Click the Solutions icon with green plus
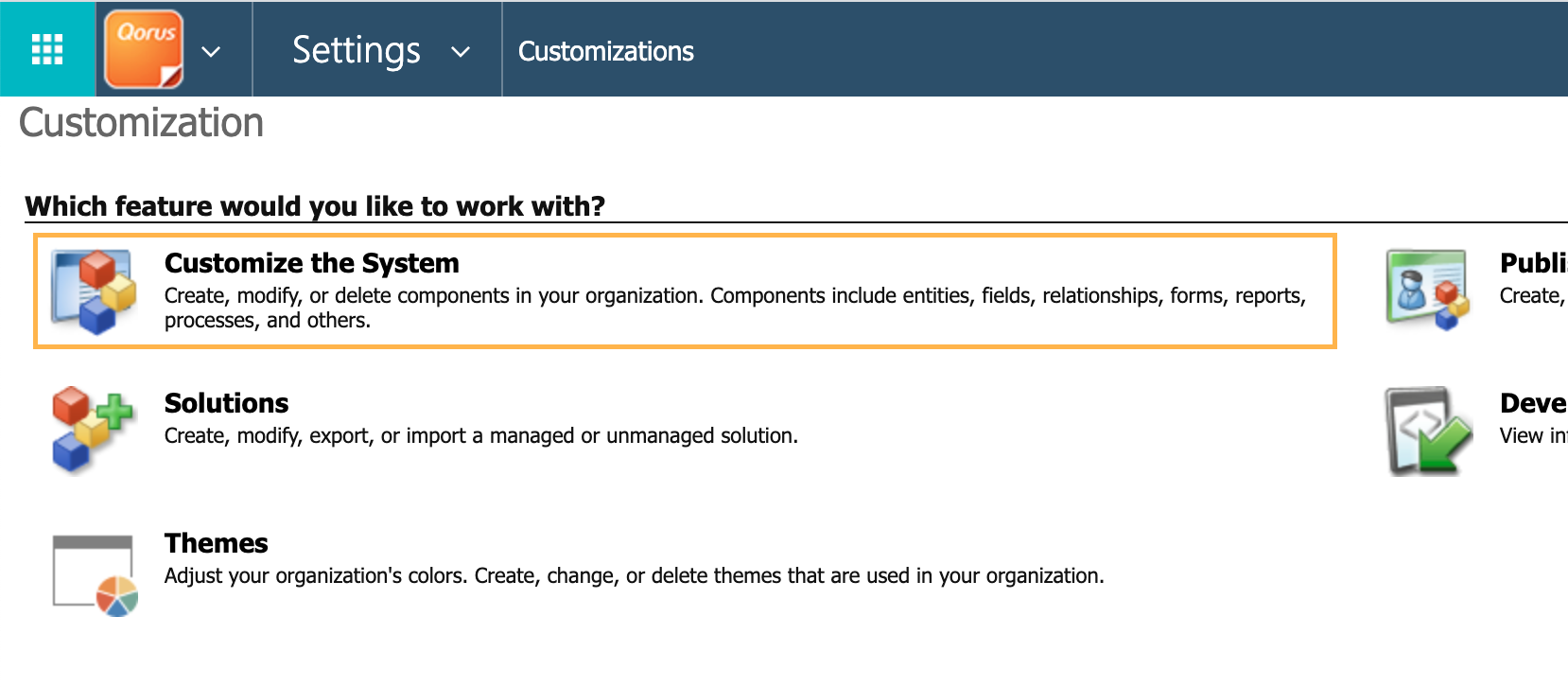Image resolution: width=1568 pixels, height=687 pixels. pyautogui.click(x=92, y=429)
